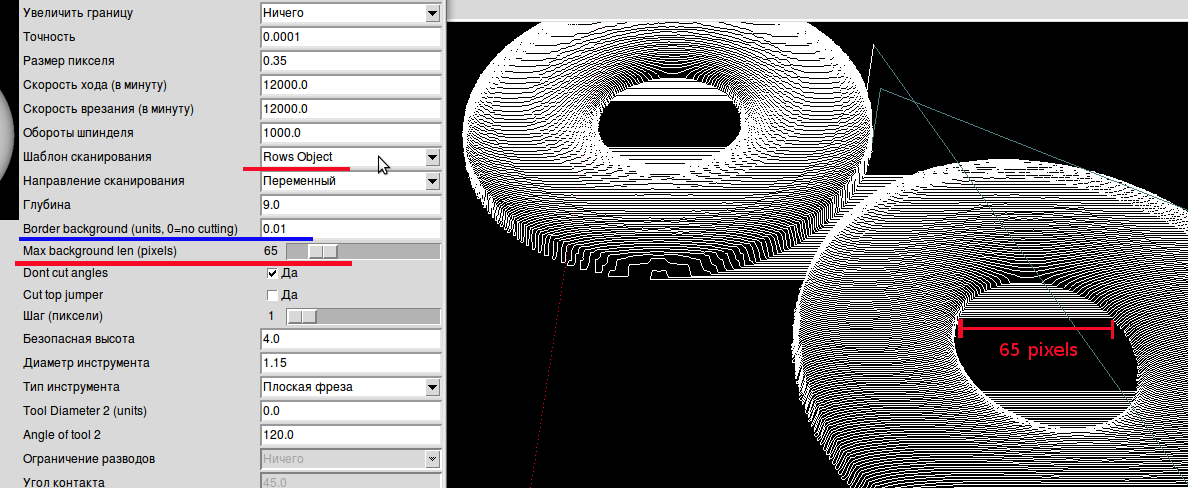The height and width of the screenshot is (488, 1188).
Task: Click the greyed-out Ограничение разводов dropdown
Action: coord(350,459)
